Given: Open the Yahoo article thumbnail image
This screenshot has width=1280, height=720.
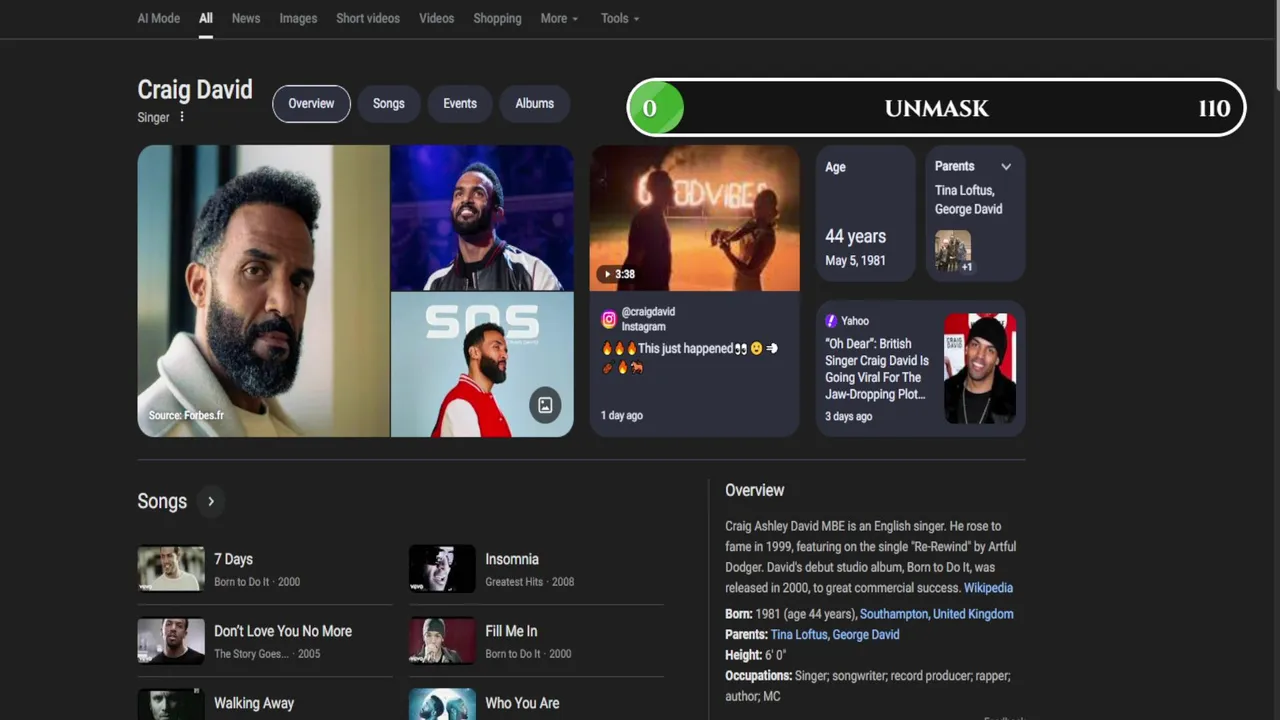Looking at the screenshot, I should point(980,368).
